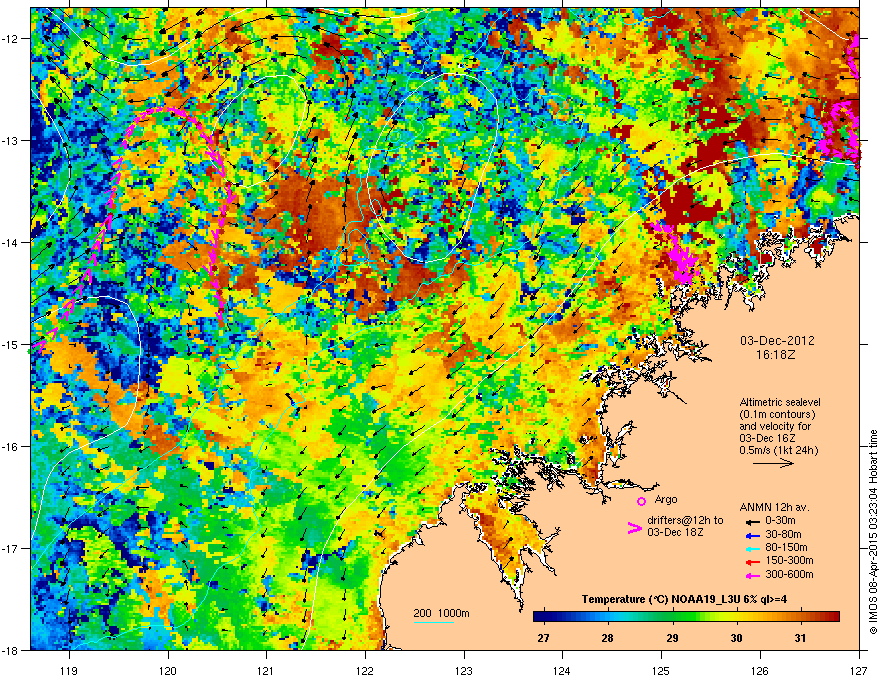Click the longitude axis label 127
This screenshot has width=880, height=680.
[x=859, y=670]
